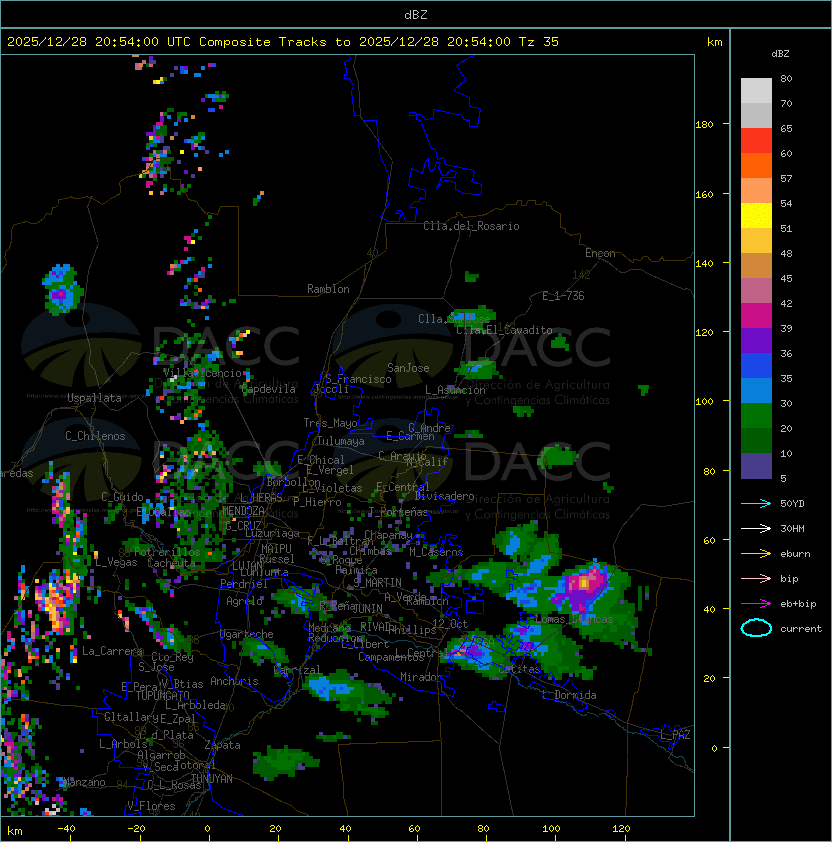Click the eb+bip magenta arrow legend icon
This screenshot has height=842, width=832.
tap(756, 604)
